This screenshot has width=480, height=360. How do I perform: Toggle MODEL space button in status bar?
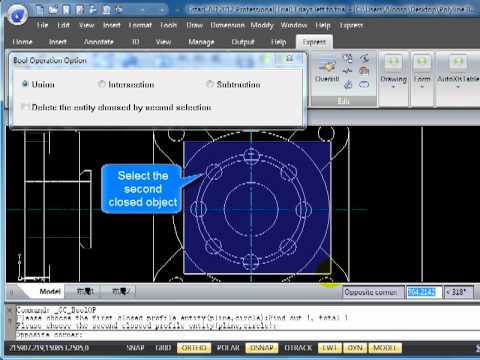pos(385,348)
